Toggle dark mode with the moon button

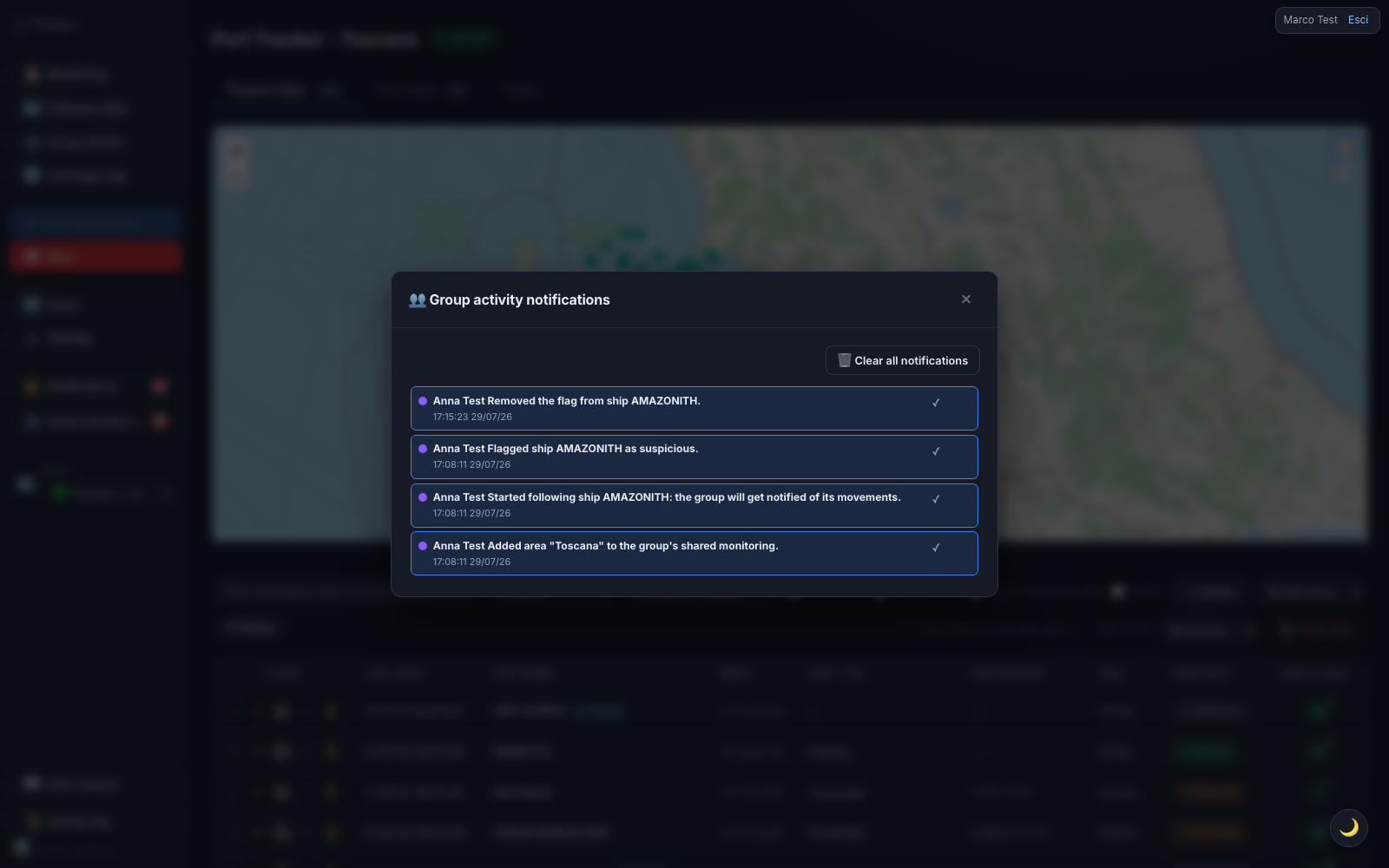(x=1349, y=828)
